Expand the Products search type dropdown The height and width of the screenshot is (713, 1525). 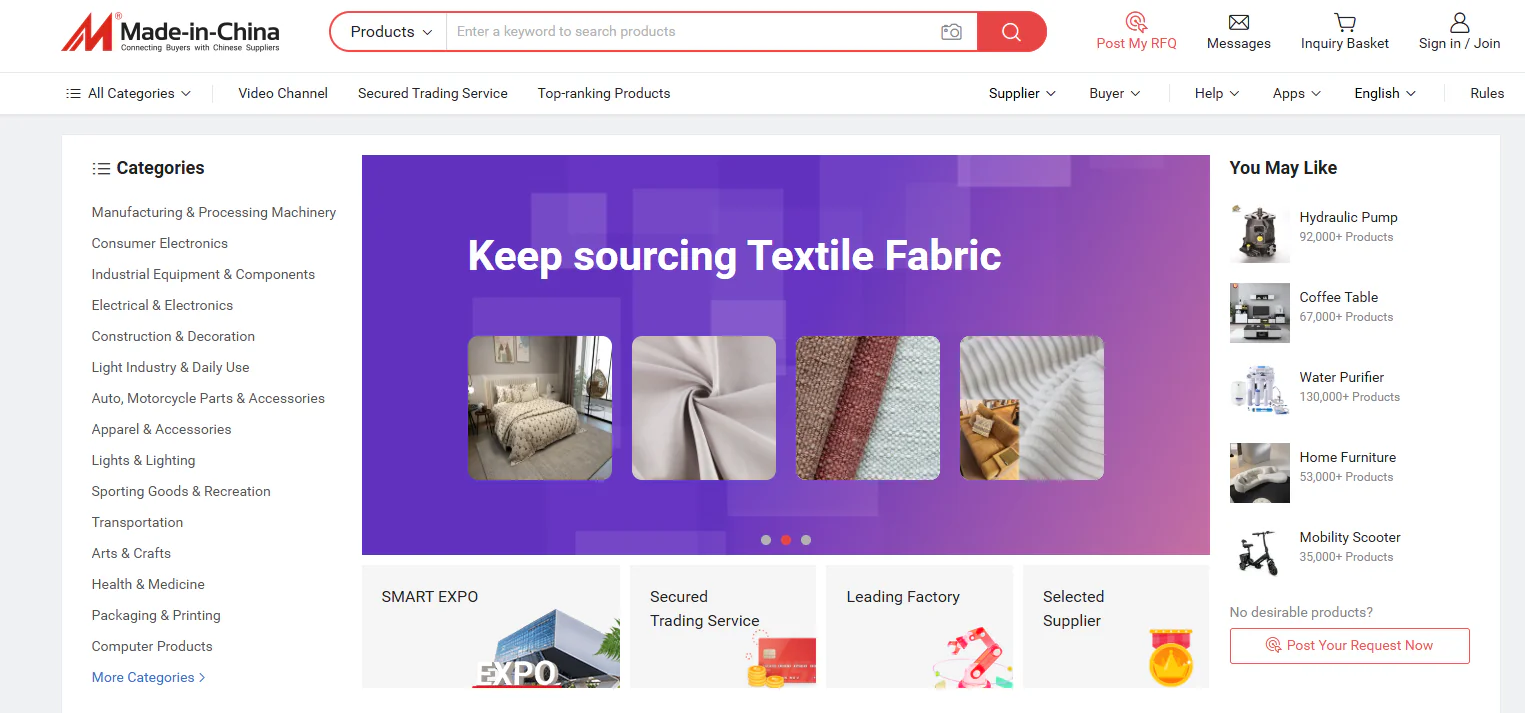pos(390,32)
